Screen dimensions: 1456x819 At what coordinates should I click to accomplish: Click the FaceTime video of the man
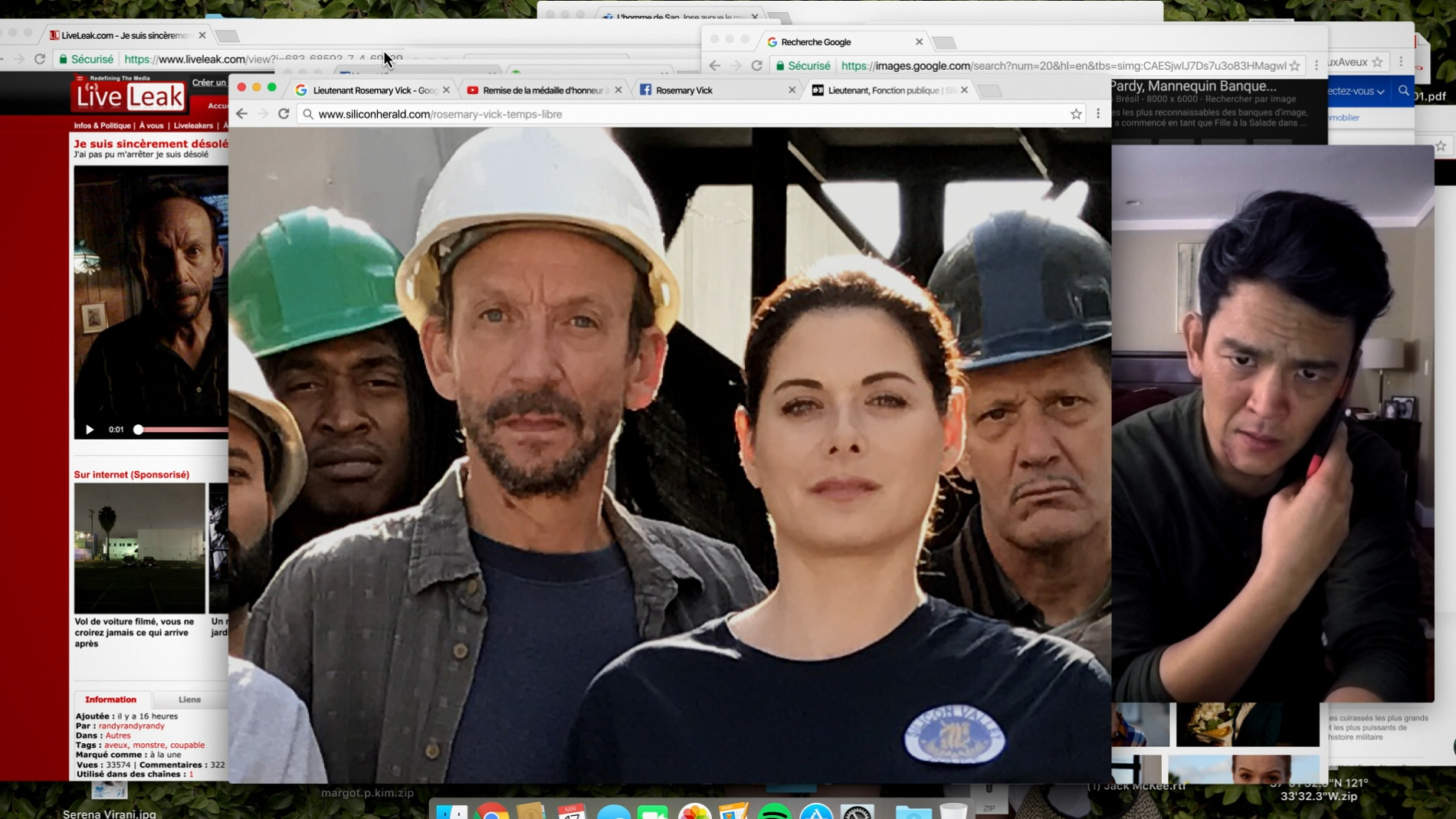tap(1273, 424)
